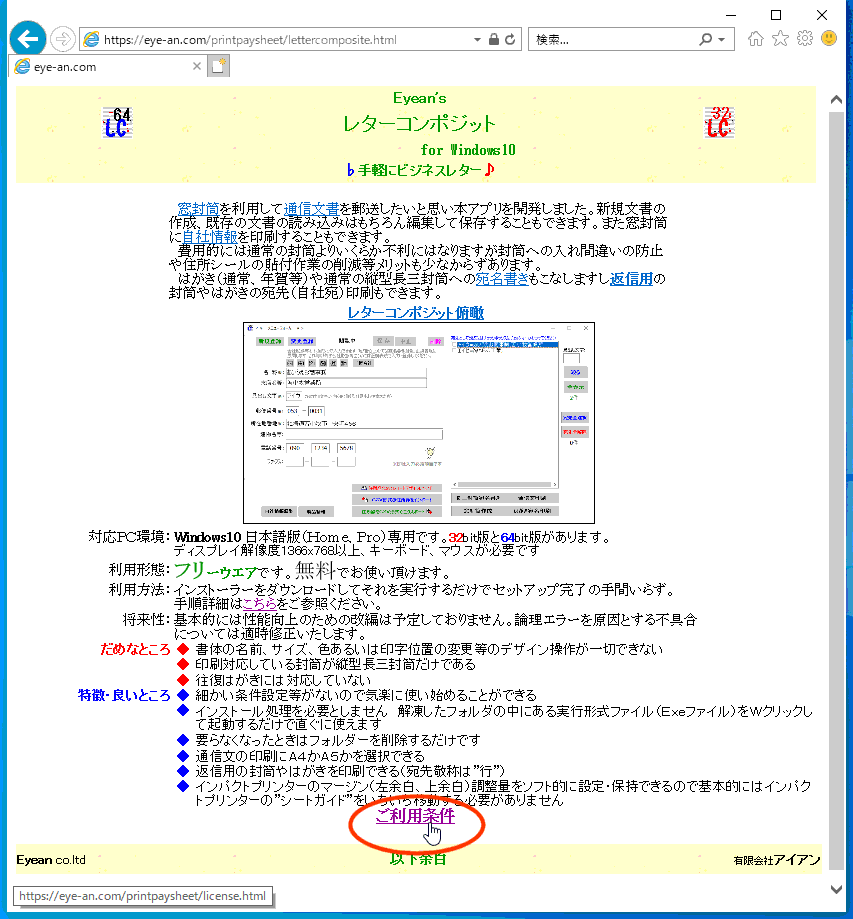Click the Letter Composite app screenshot thumbnail

419,422
